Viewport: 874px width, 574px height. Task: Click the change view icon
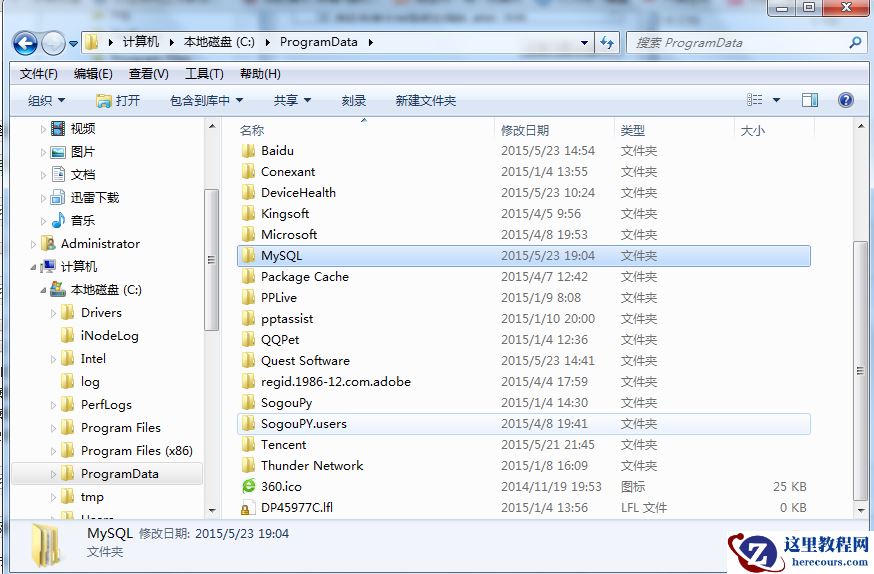[x=754, y=100]
